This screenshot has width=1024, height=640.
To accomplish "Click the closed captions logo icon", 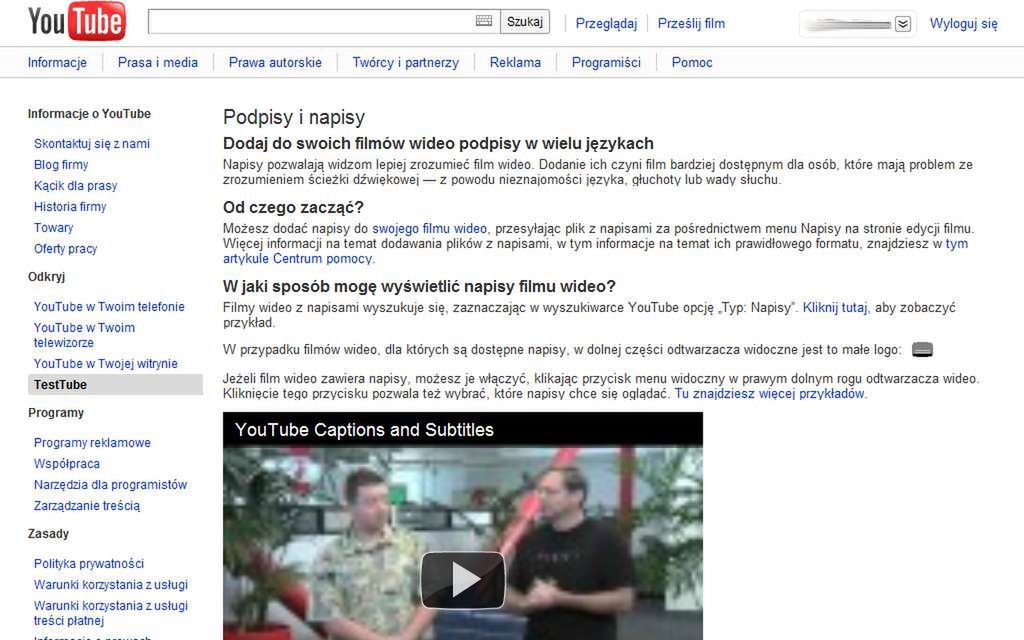I will point(922,350).
